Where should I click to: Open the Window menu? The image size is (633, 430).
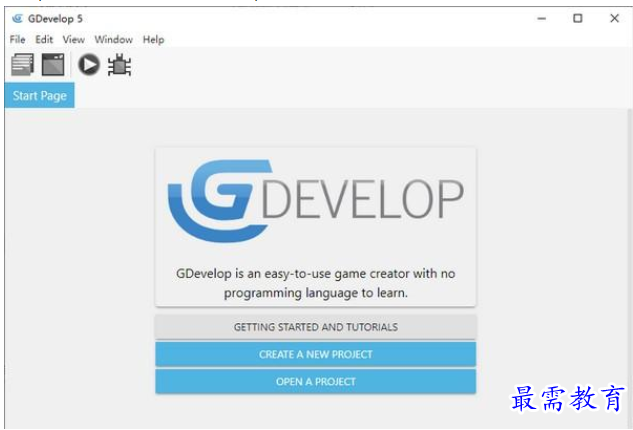(113, 40)
